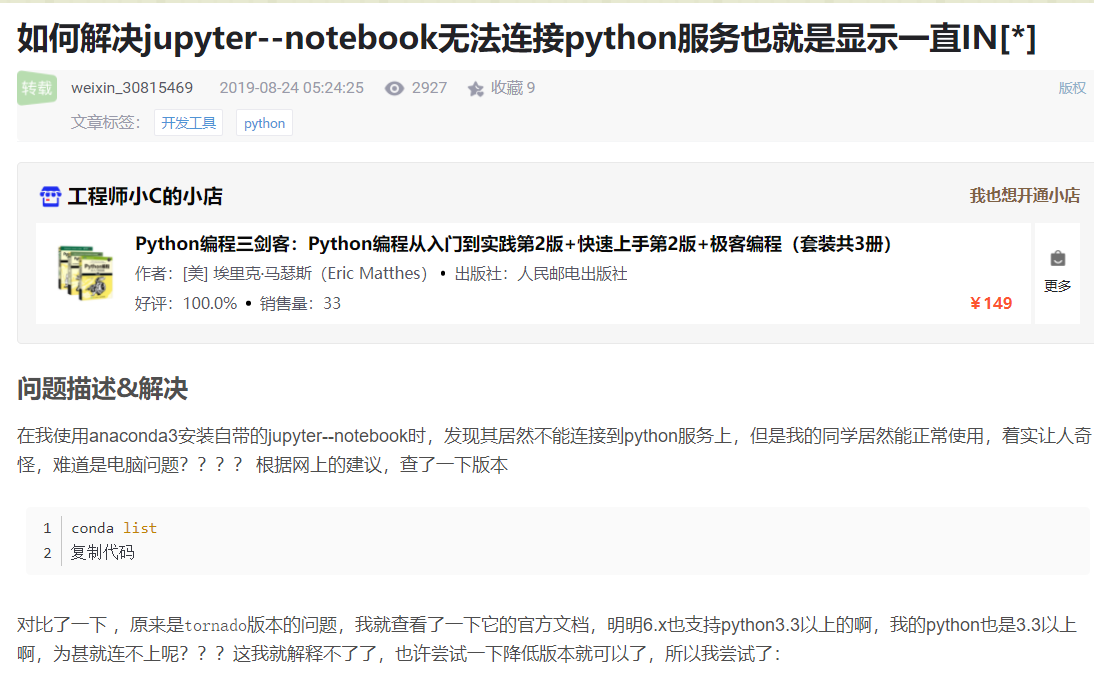Open the 开发工具 tag
The height and width of the screenshot is (678, 1094).
pyautogui.click(x=188, y=122)
